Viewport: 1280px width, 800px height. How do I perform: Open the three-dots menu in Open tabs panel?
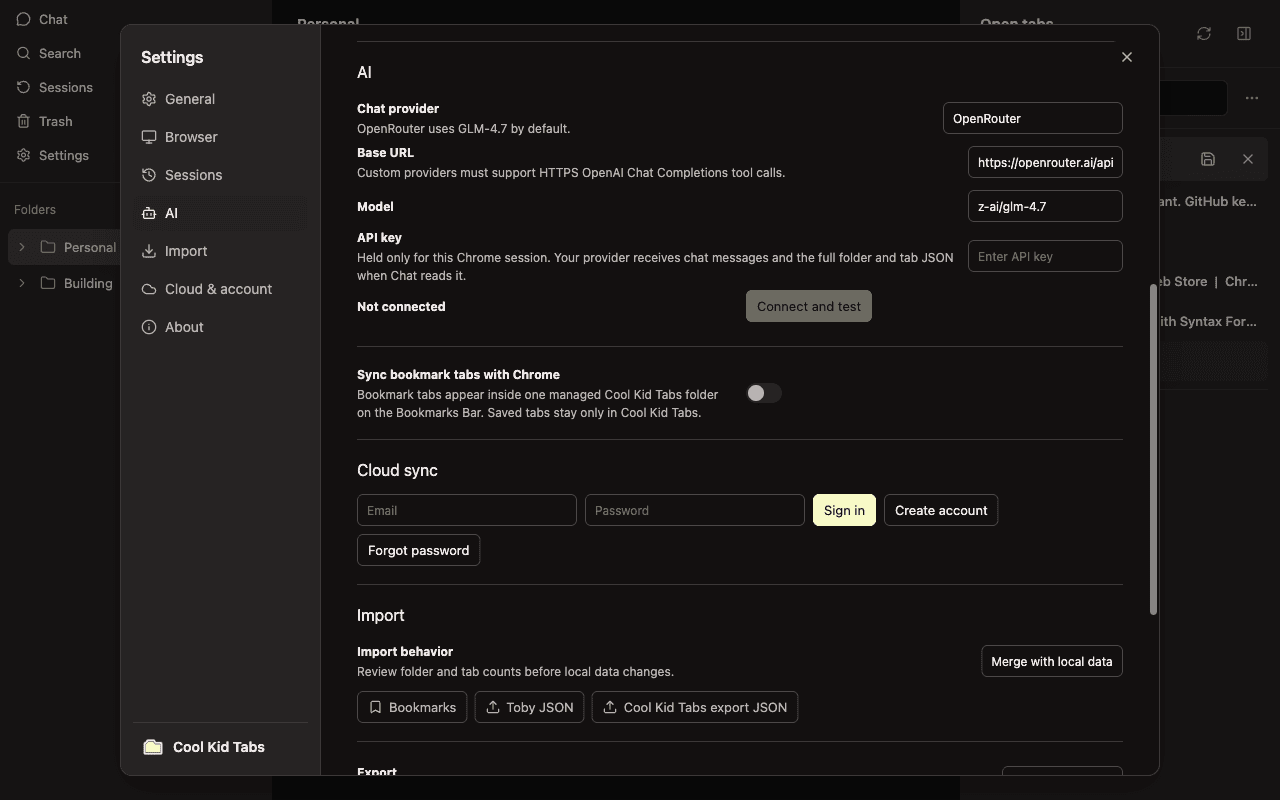pos(1252,98)
